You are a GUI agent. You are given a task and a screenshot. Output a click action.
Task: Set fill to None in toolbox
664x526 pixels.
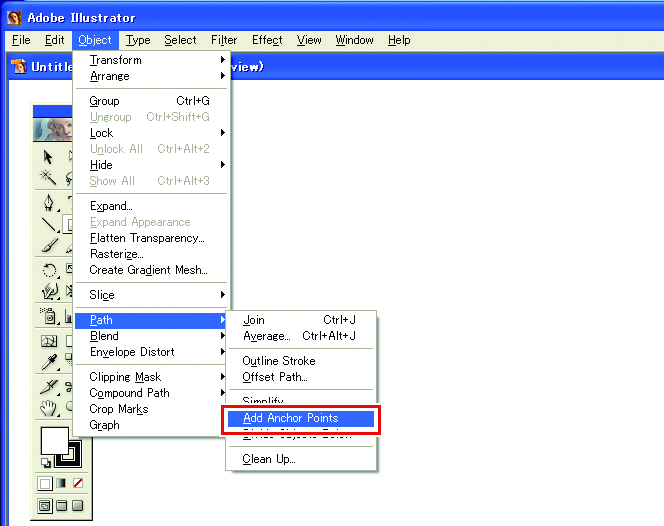click(78, 483)
